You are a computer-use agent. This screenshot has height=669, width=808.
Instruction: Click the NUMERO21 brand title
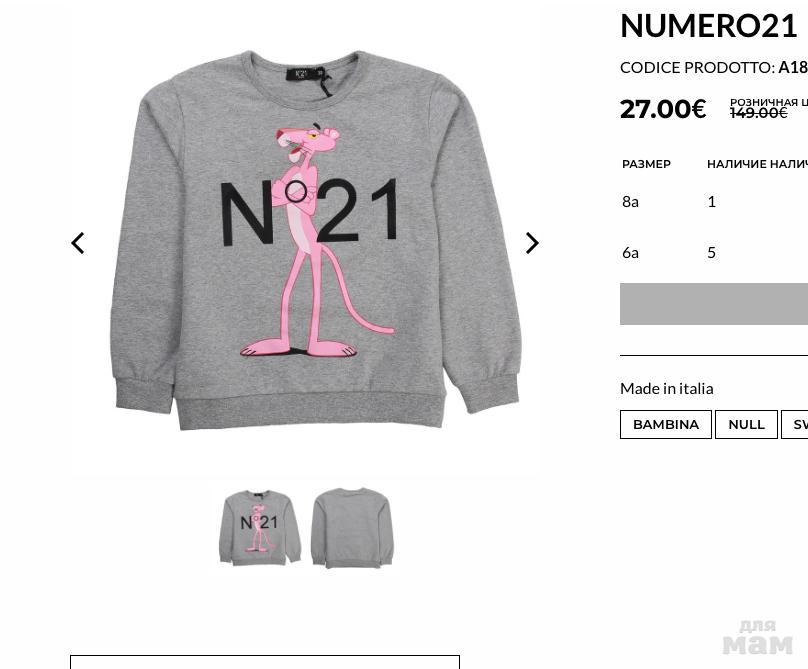coord(709,26)
